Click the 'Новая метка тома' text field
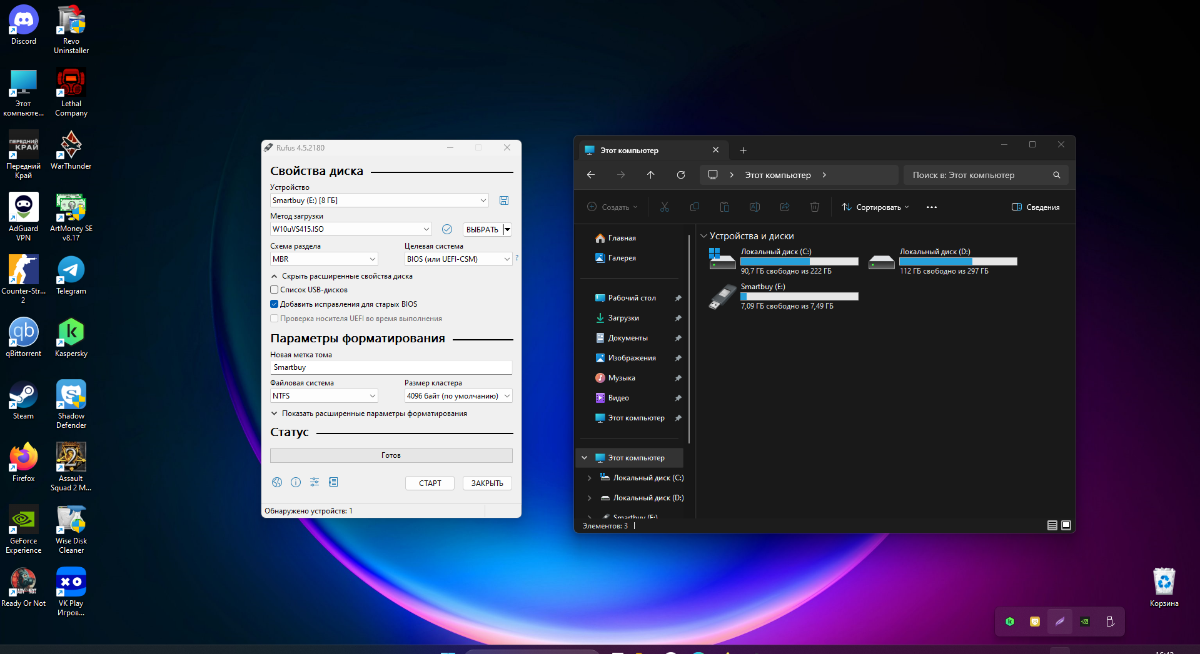The image size is (1200, 654). click(390, 367)
